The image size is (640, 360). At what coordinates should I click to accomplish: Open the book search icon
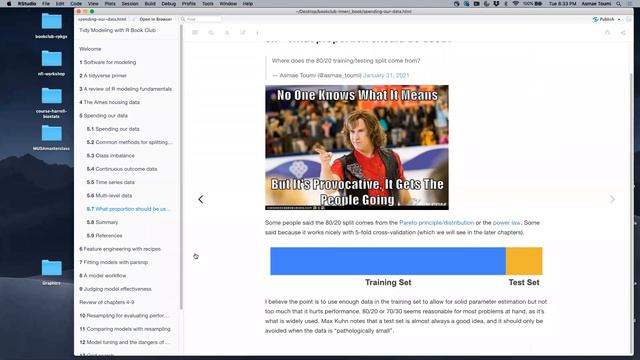coord(211,33)
